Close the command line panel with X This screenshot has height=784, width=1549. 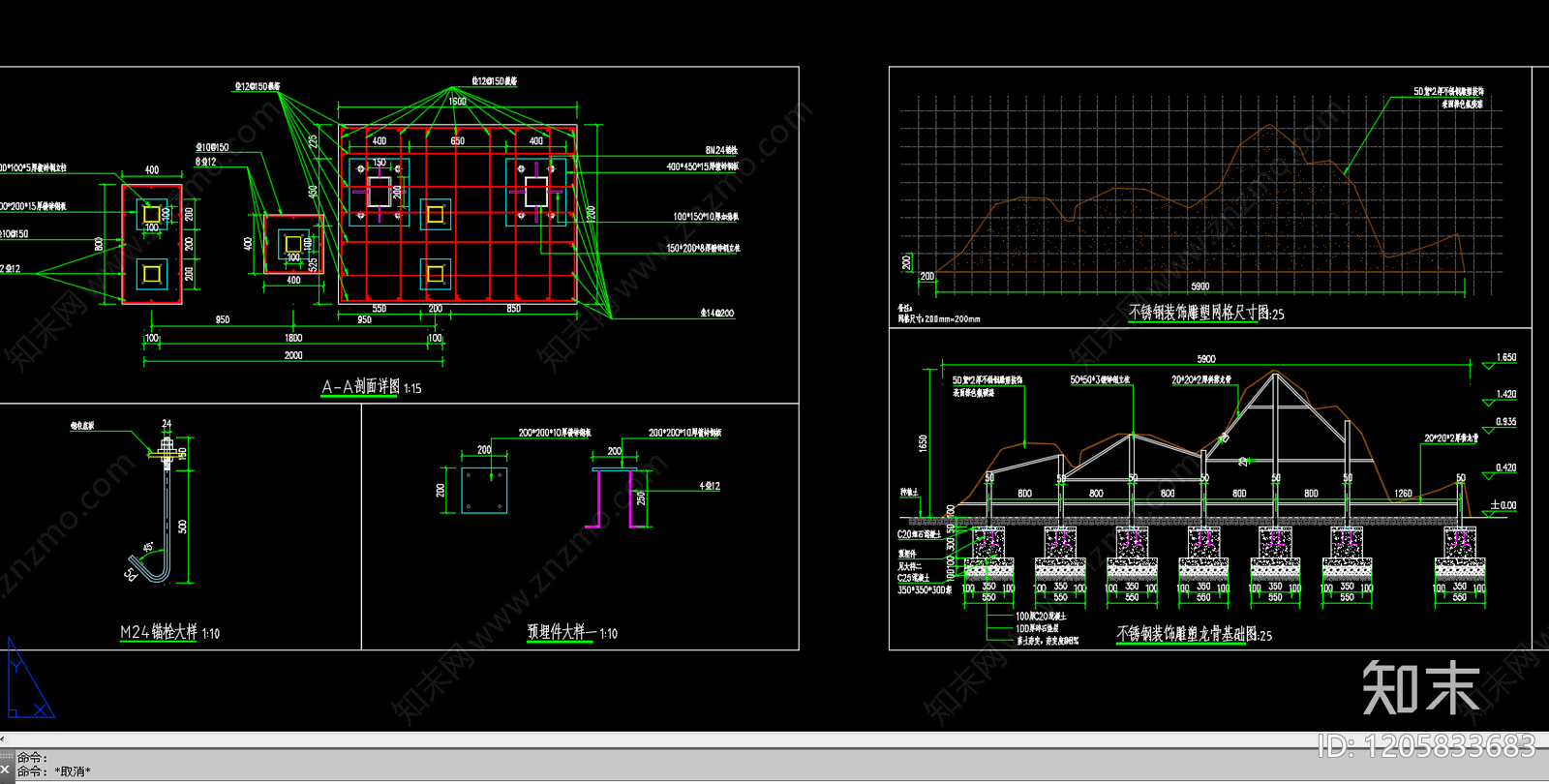(6, 770)
